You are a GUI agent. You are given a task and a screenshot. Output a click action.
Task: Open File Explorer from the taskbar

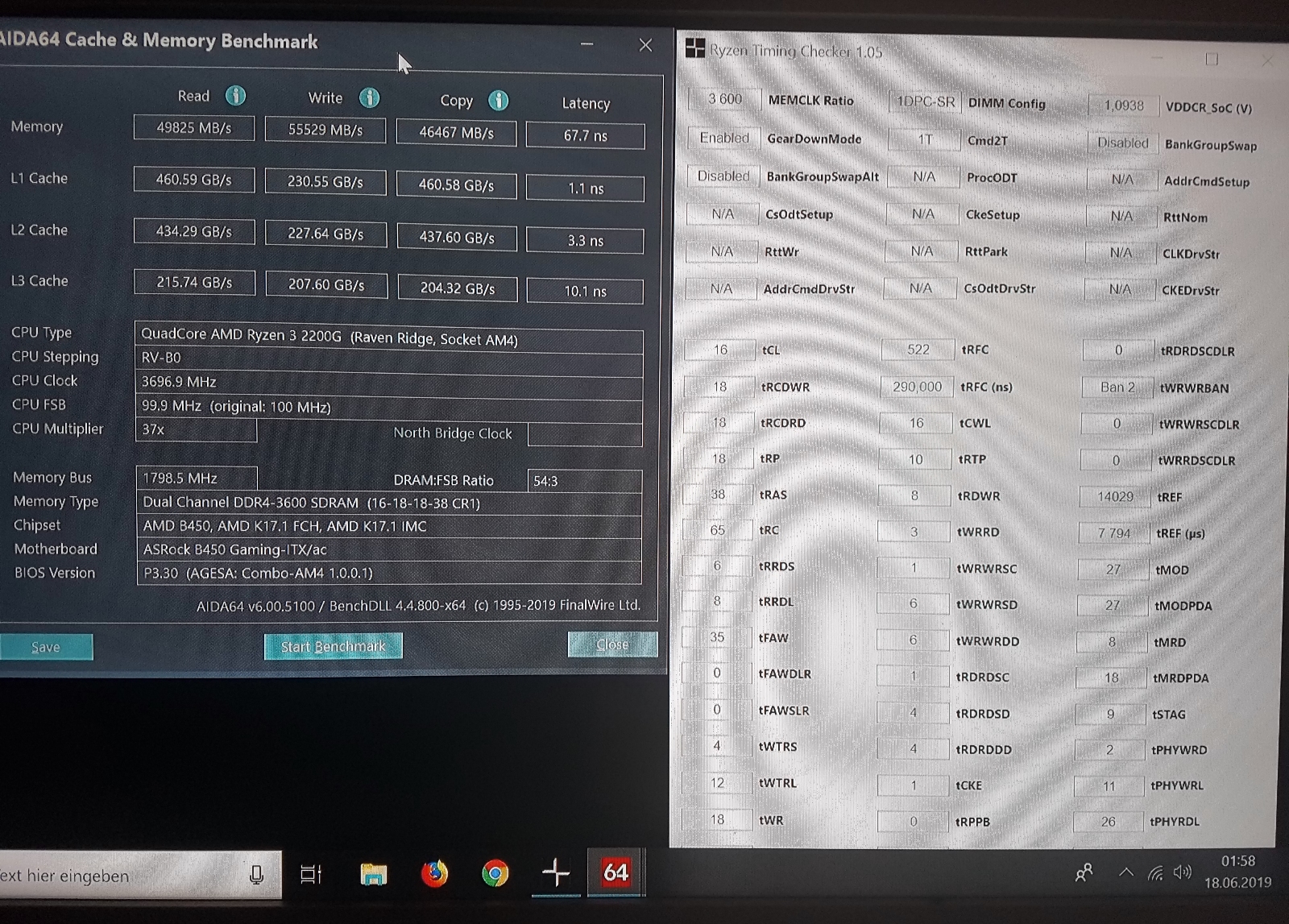click(x=373, y=873)
